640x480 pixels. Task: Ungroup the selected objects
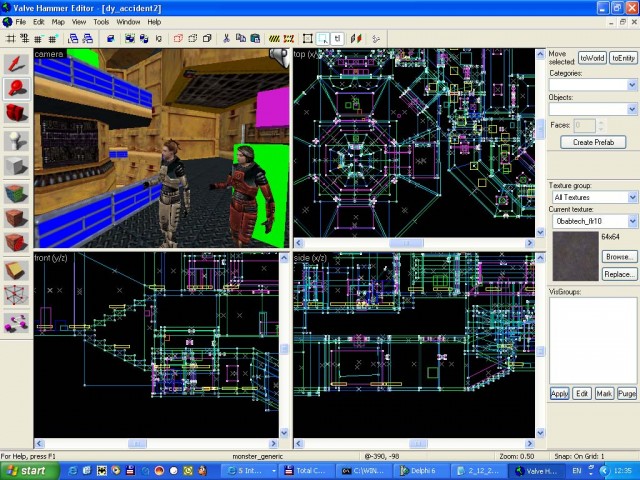coord(144,39)
